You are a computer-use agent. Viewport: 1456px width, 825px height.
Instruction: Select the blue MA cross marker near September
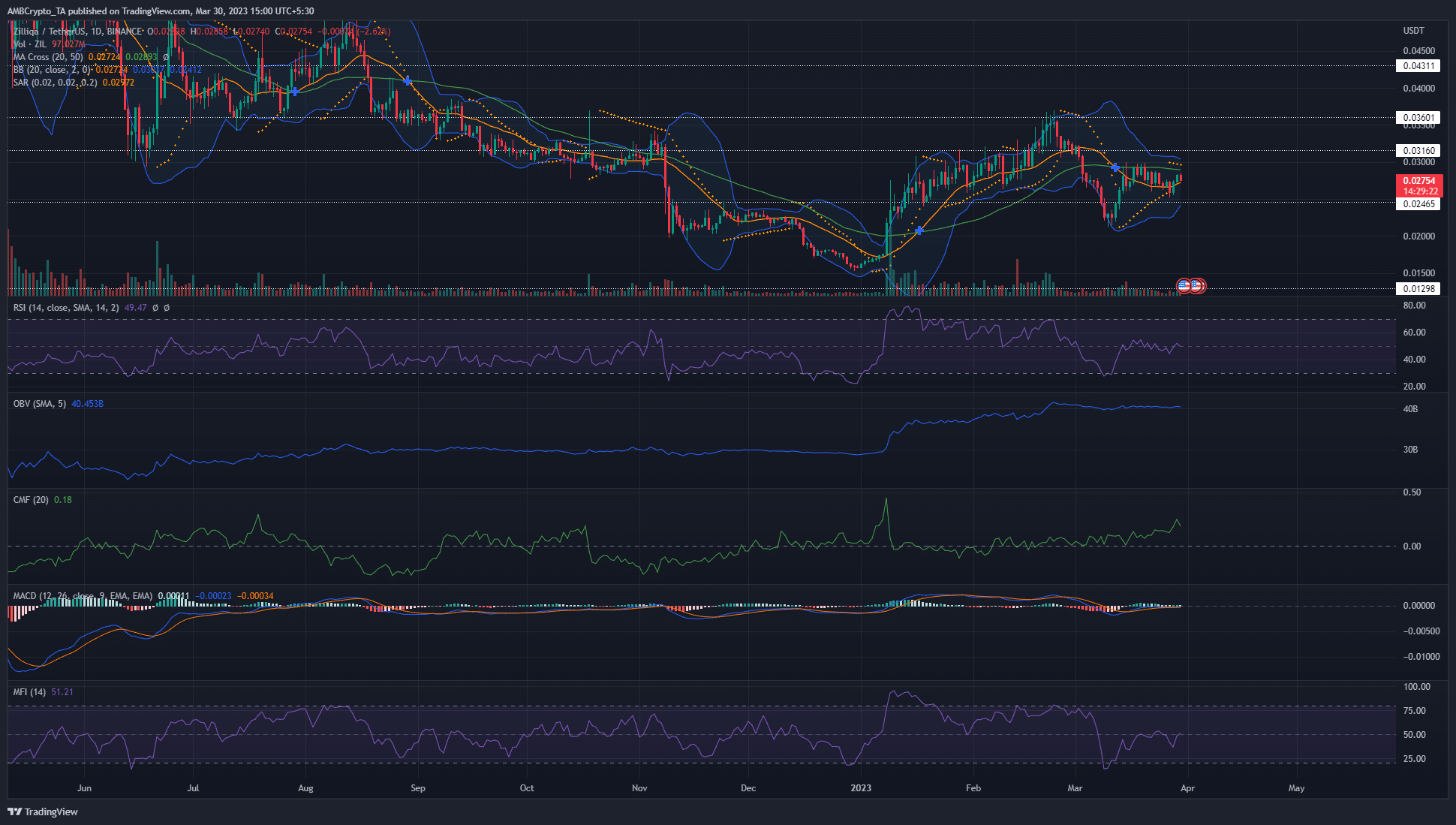pos(408,80)
